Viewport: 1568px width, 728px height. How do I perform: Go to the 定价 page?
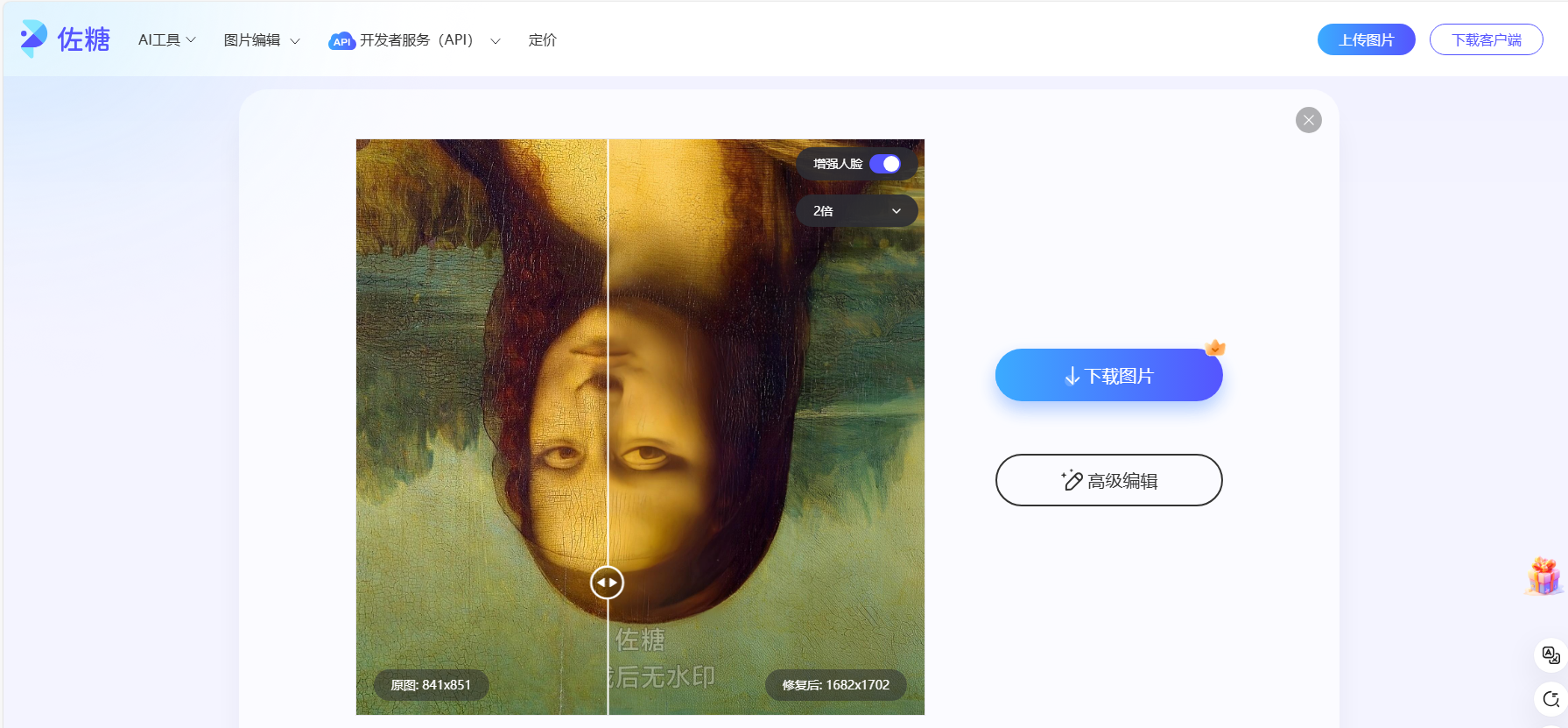(542, 40)
